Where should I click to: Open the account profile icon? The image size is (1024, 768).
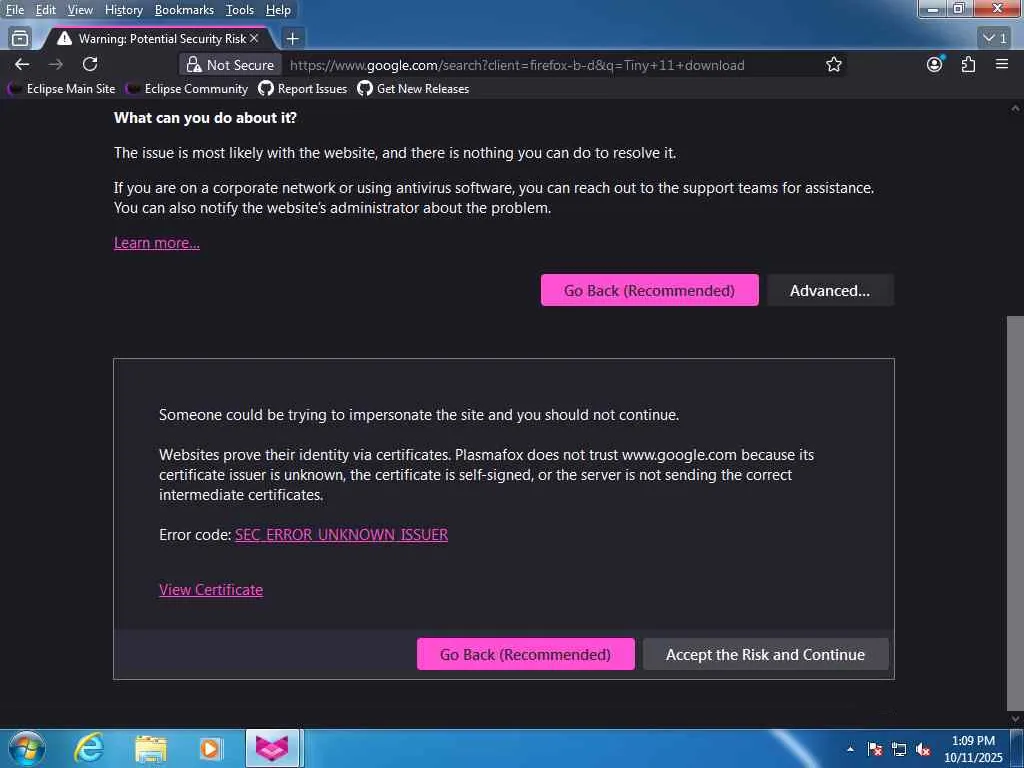pyautogui.click(x=935, y=64)
